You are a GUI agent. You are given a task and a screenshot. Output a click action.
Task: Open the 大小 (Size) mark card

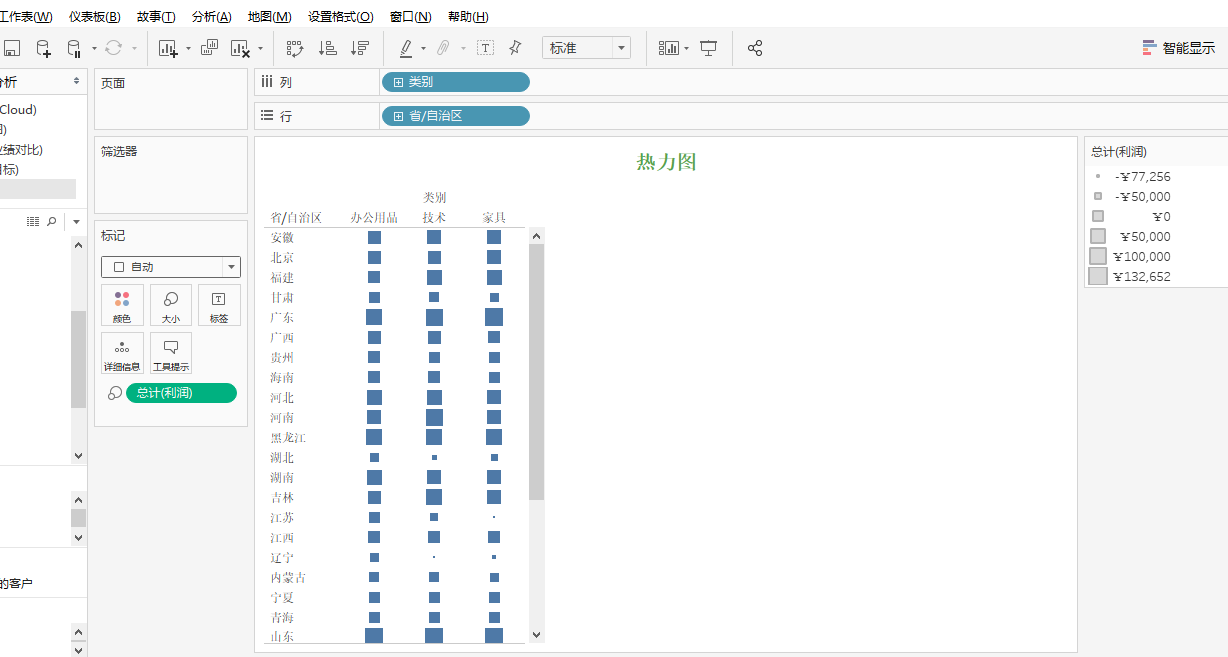coord(171,305)
